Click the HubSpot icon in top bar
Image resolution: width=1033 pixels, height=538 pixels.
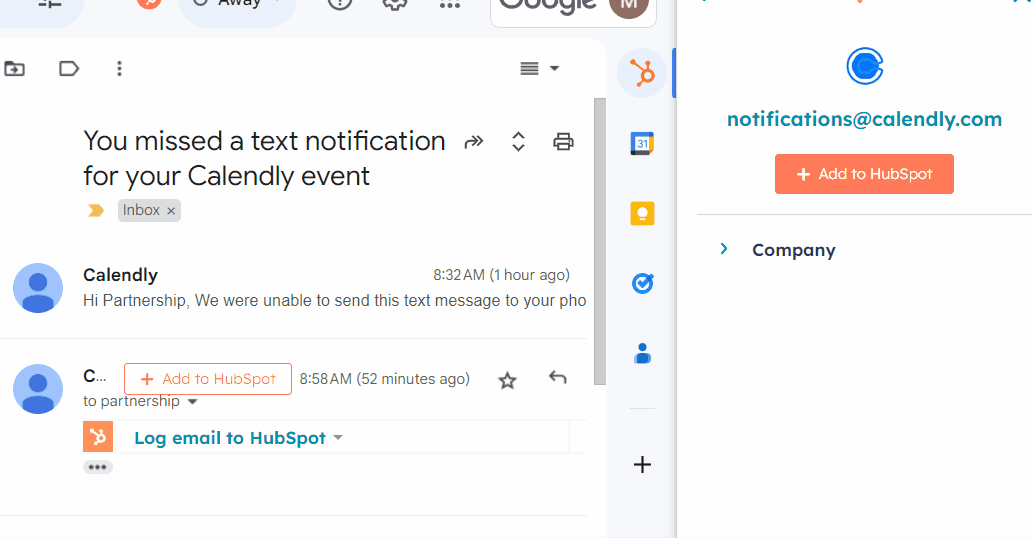(x=149, y=5)
